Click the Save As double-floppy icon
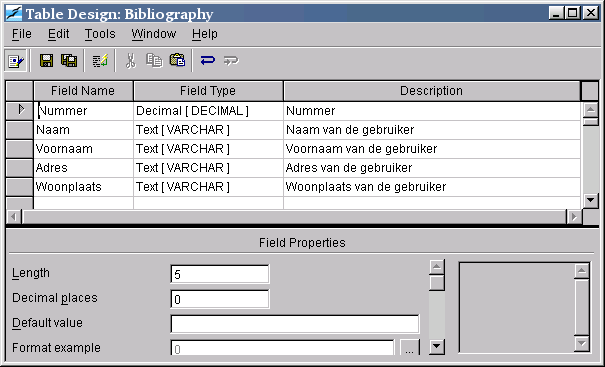The image size is (605, 367). 69,61
